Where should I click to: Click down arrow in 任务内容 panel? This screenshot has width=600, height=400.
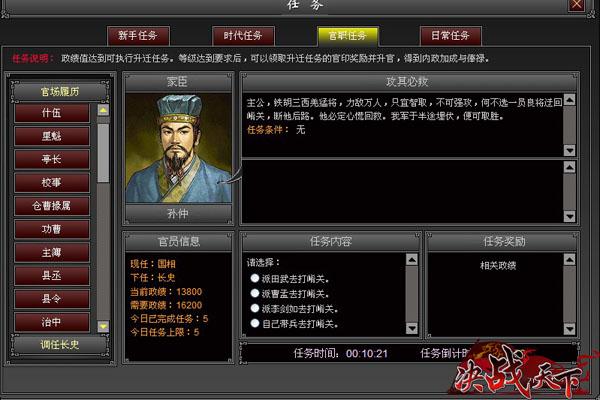pos(412,328)
